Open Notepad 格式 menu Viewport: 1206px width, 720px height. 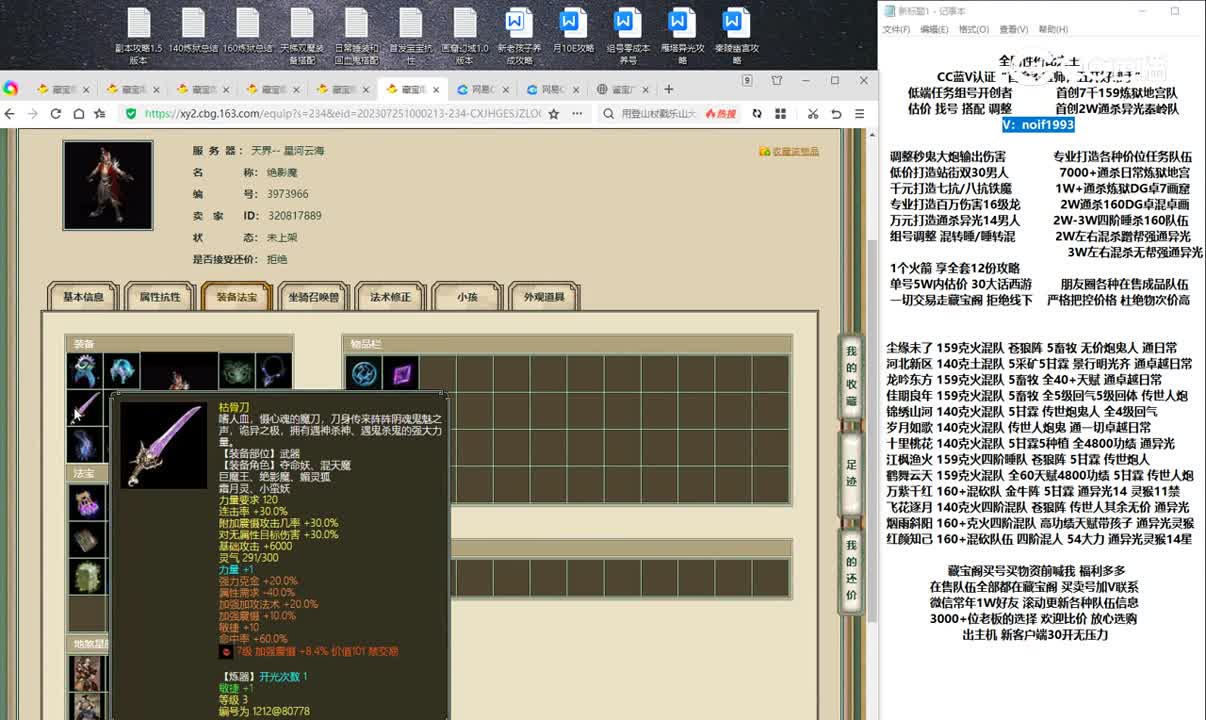pos(974,30)
